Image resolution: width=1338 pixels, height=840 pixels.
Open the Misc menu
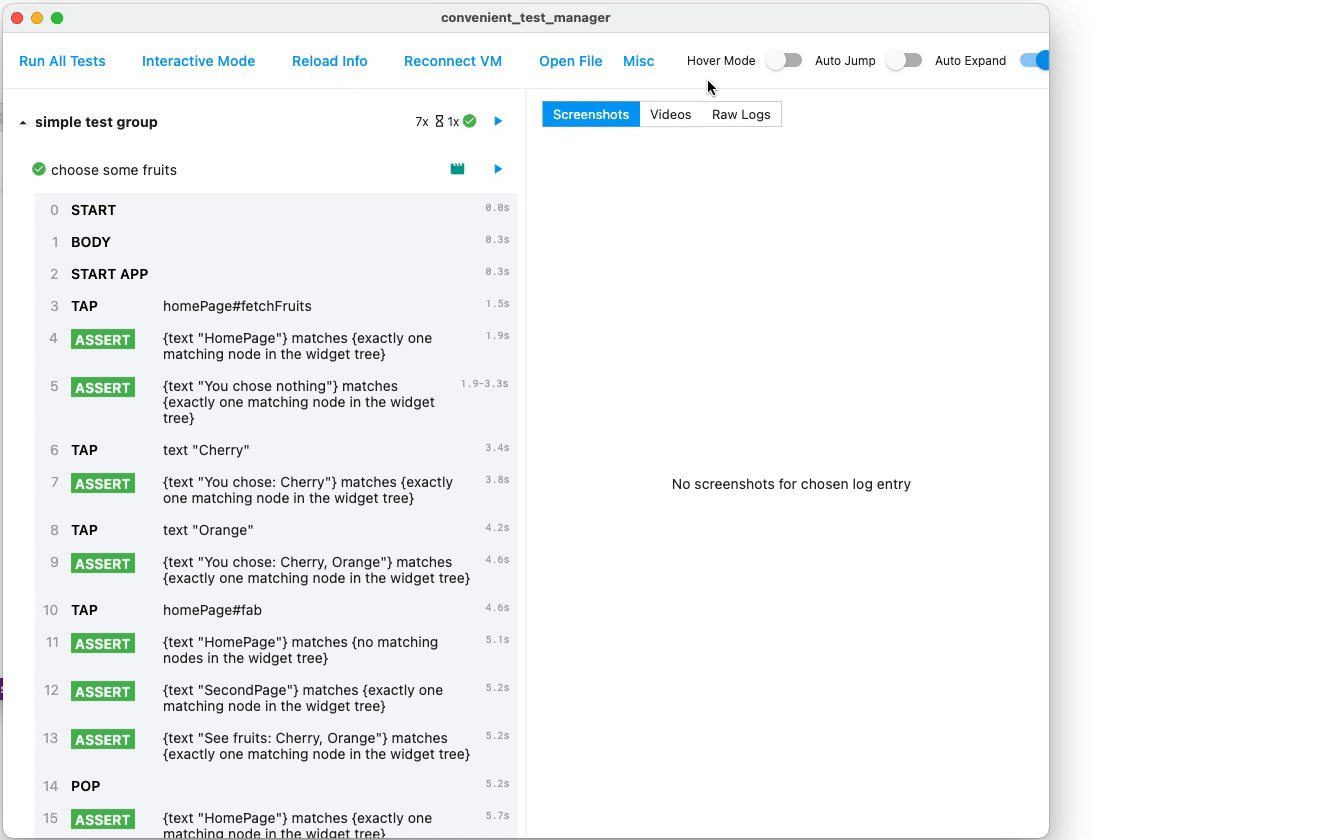(639, 61)
